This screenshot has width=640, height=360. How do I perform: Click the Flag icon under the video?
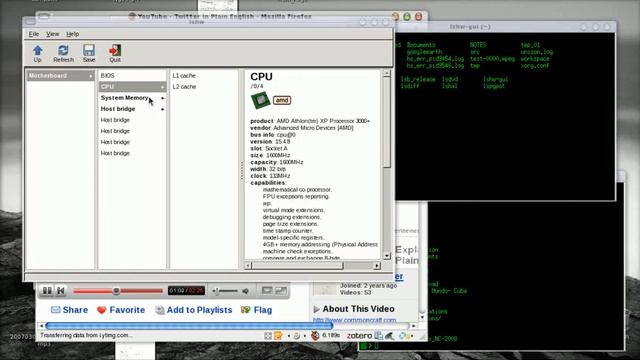[x=246, y=310]
